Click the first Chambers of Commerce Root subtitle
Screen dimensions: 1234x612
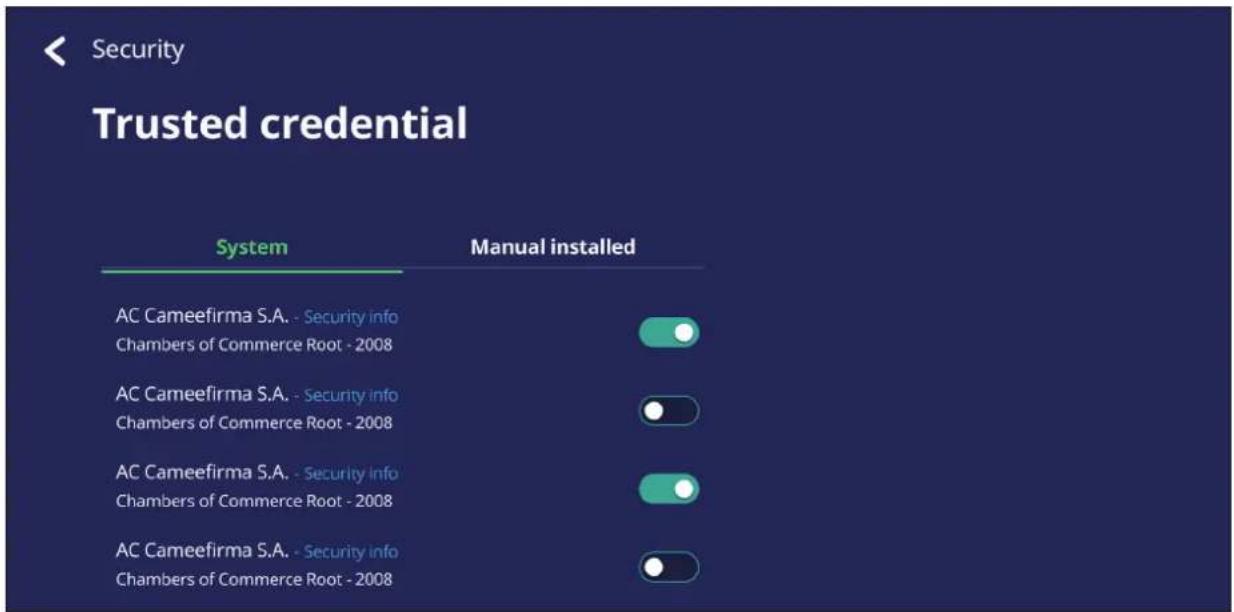tap(254, 346)
